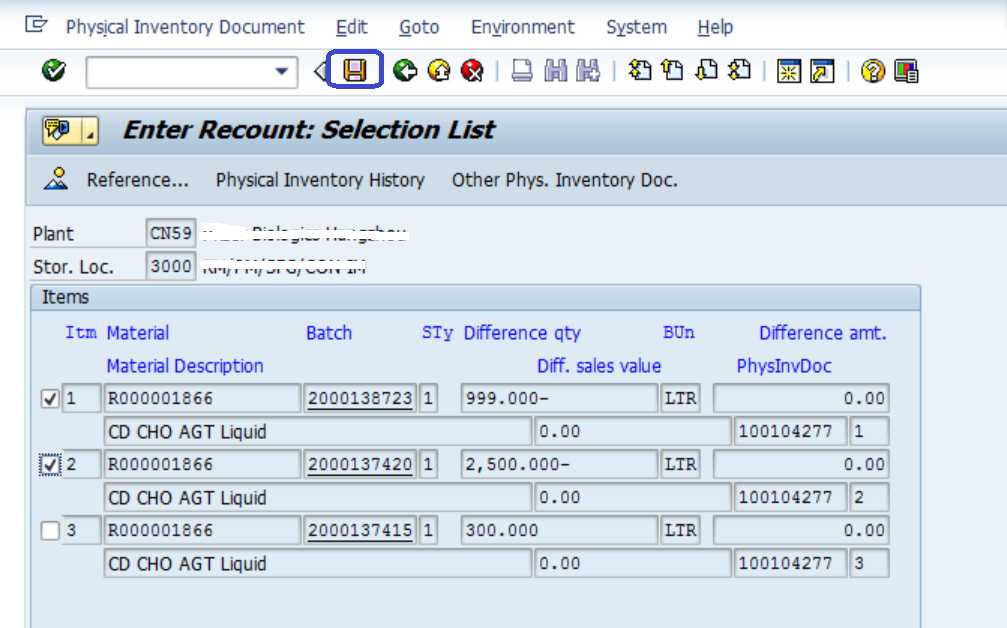Screen dimensions: 1007x628
Task: Click PhysInvDoc 100104277 in item 3
Action: coord(789,564)
